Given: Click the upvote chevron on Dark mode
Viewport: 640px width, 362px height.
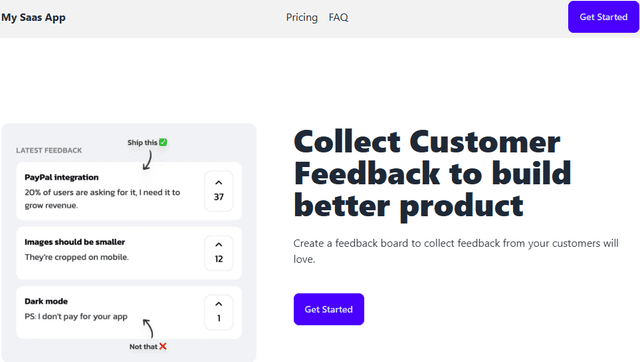Looking at the screenshot, I should [219, 304].
